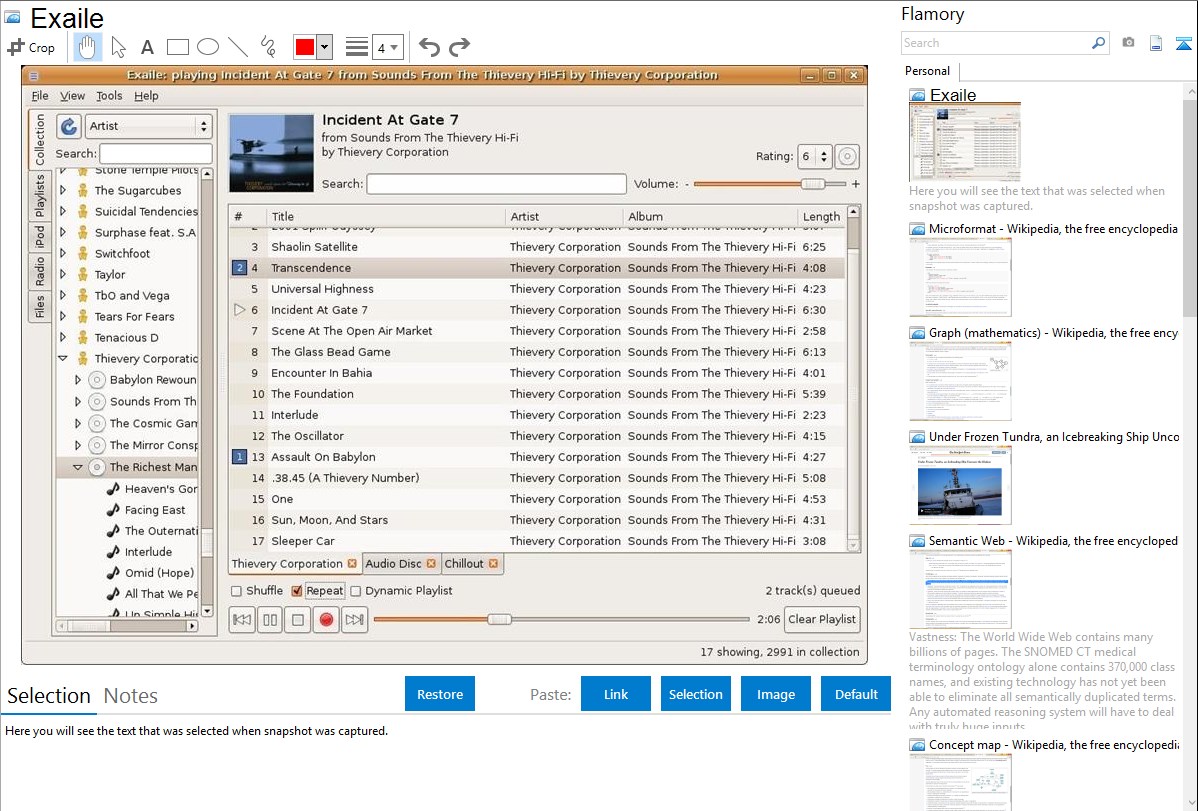Click the upload icon in Flamory header

pos(1183,43)
